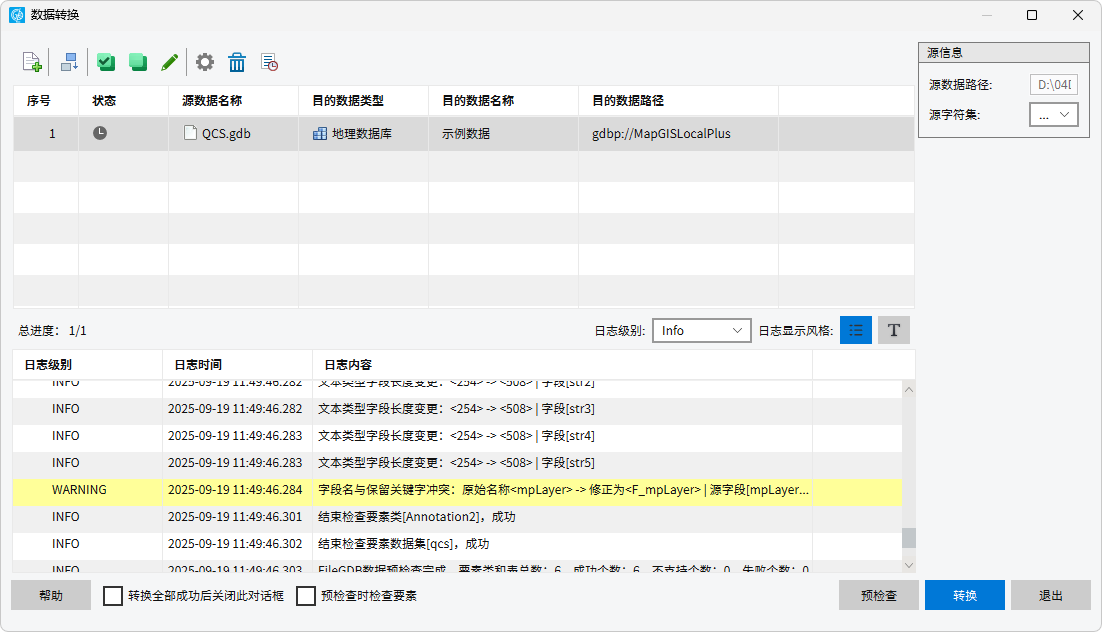Open the 日志级别 Info dropdown
This screenshot has height=632, width=1102.
pyautogui.click(x=701, y=330)
